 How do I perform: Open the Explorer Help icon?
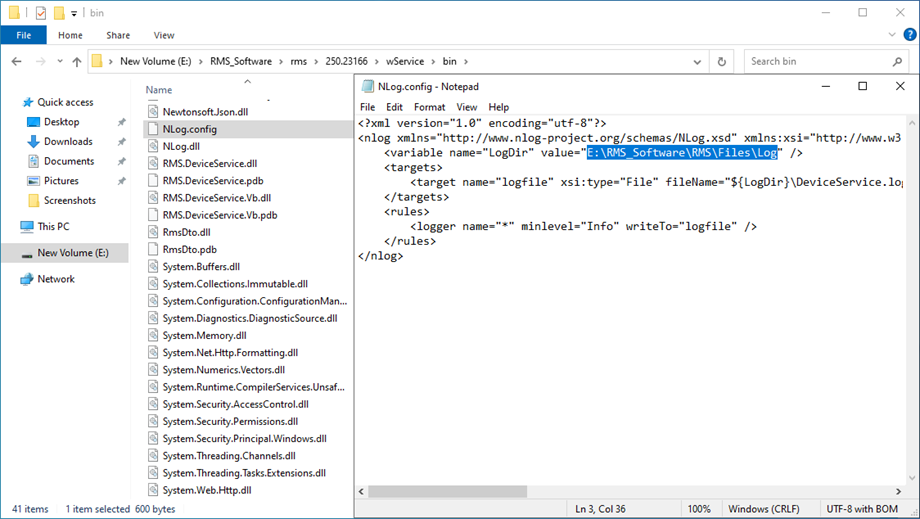pos(909,35)
